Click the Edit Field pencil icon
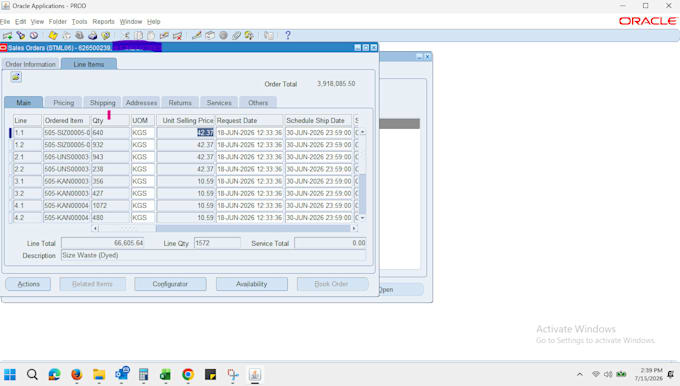The width and height of the screenshot is (680, 386). click(196, 36)
